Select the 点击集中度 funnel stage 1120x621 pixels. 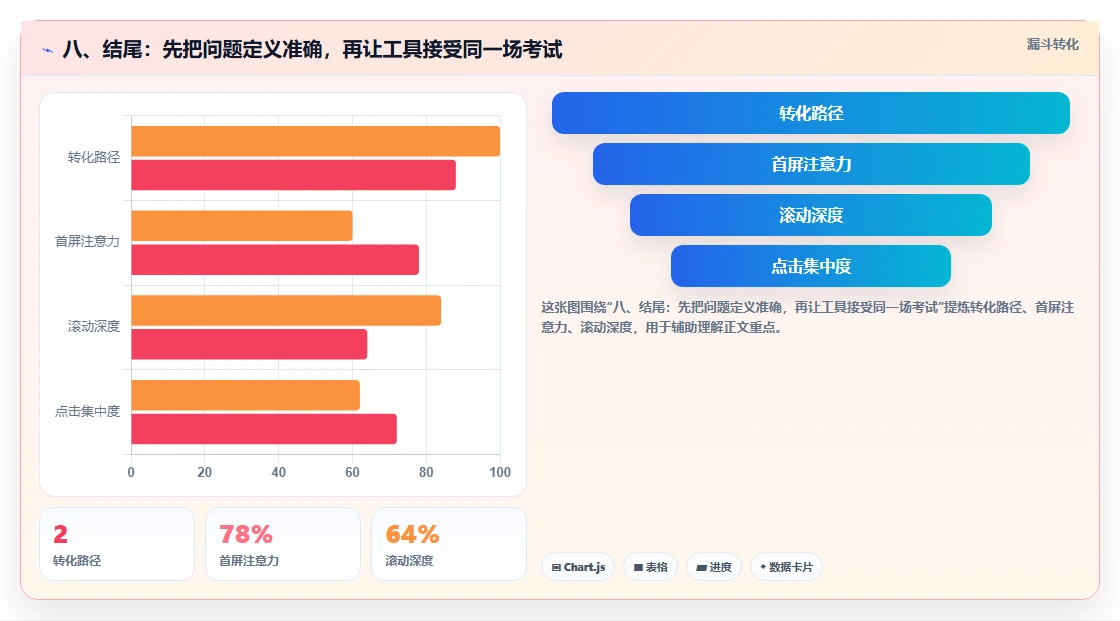(811, 266)
